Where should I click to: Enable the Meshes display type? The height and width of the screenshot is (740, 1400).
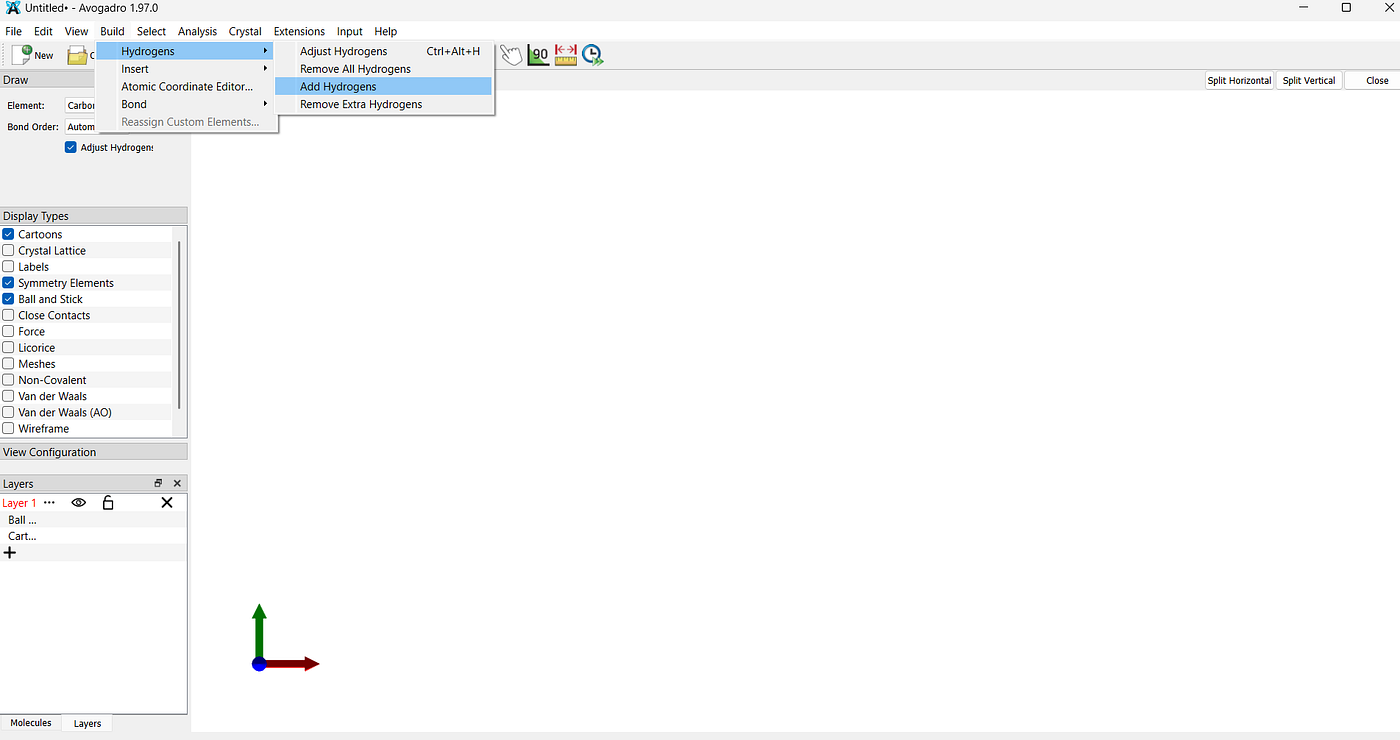tap(8, 364)
